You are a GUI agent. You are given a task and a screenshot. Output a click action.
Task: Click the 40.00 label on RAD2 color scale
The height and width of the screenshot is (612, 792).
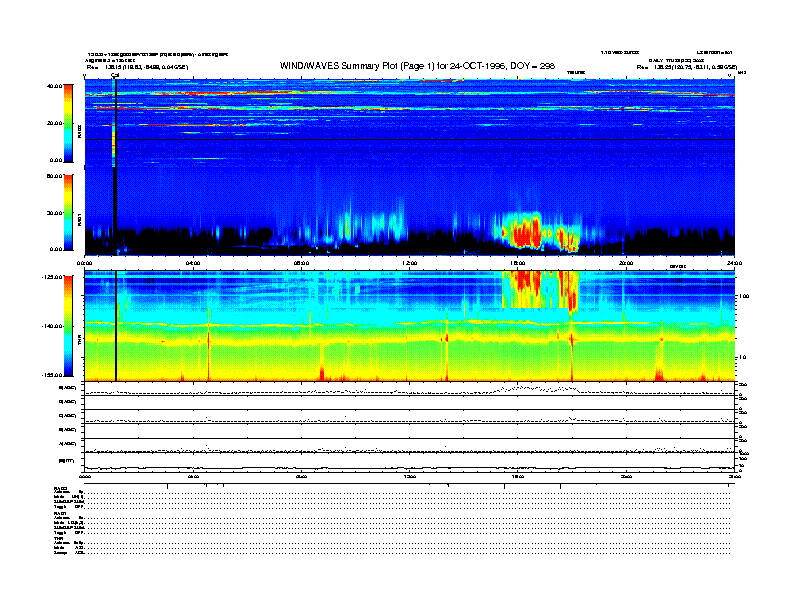[54, 86]
